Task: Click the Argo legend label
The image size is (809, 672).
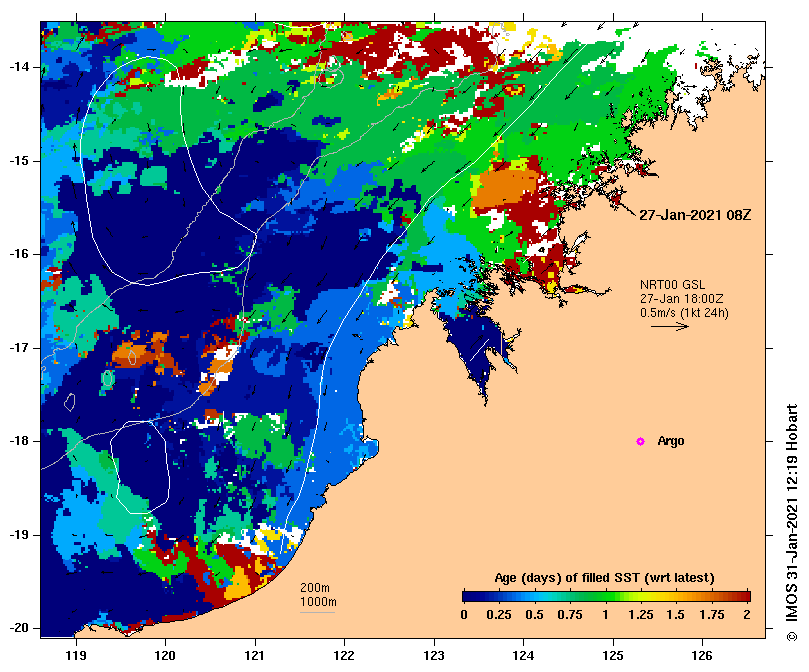Action: coord(671,441)
